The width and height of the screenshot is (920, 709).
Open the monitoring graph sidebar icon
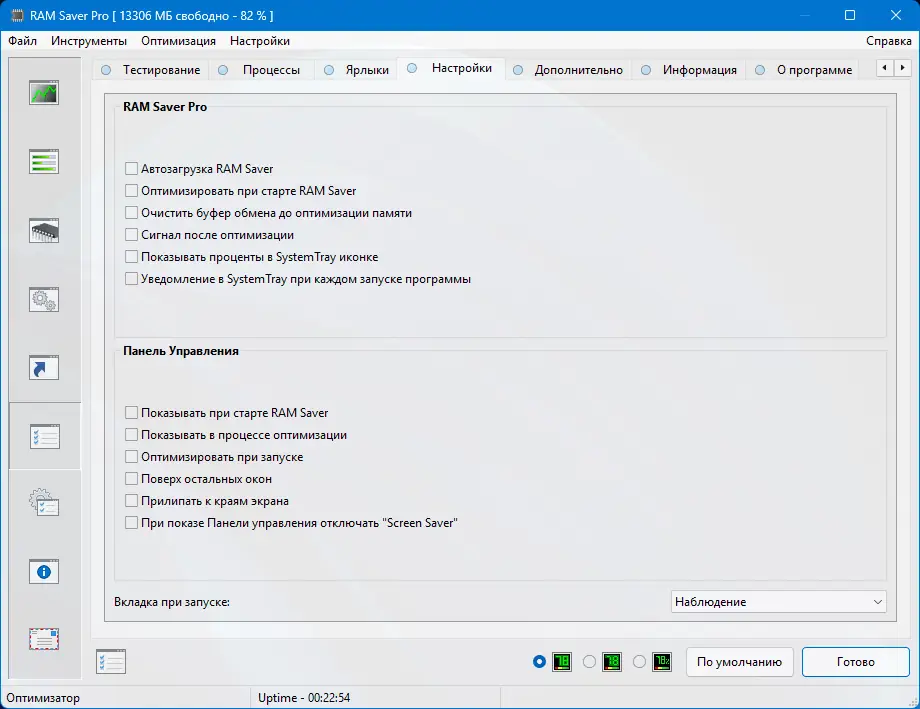pos(44,93)
